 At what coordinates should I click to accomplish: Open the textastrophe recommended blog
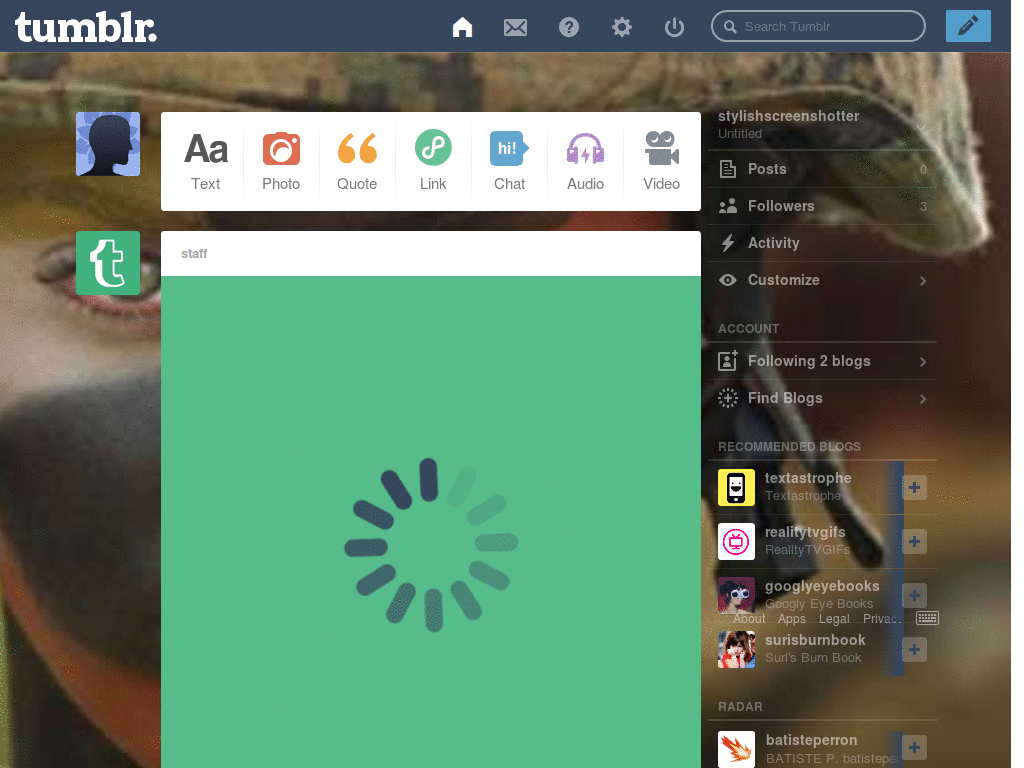tap(808, 478)
